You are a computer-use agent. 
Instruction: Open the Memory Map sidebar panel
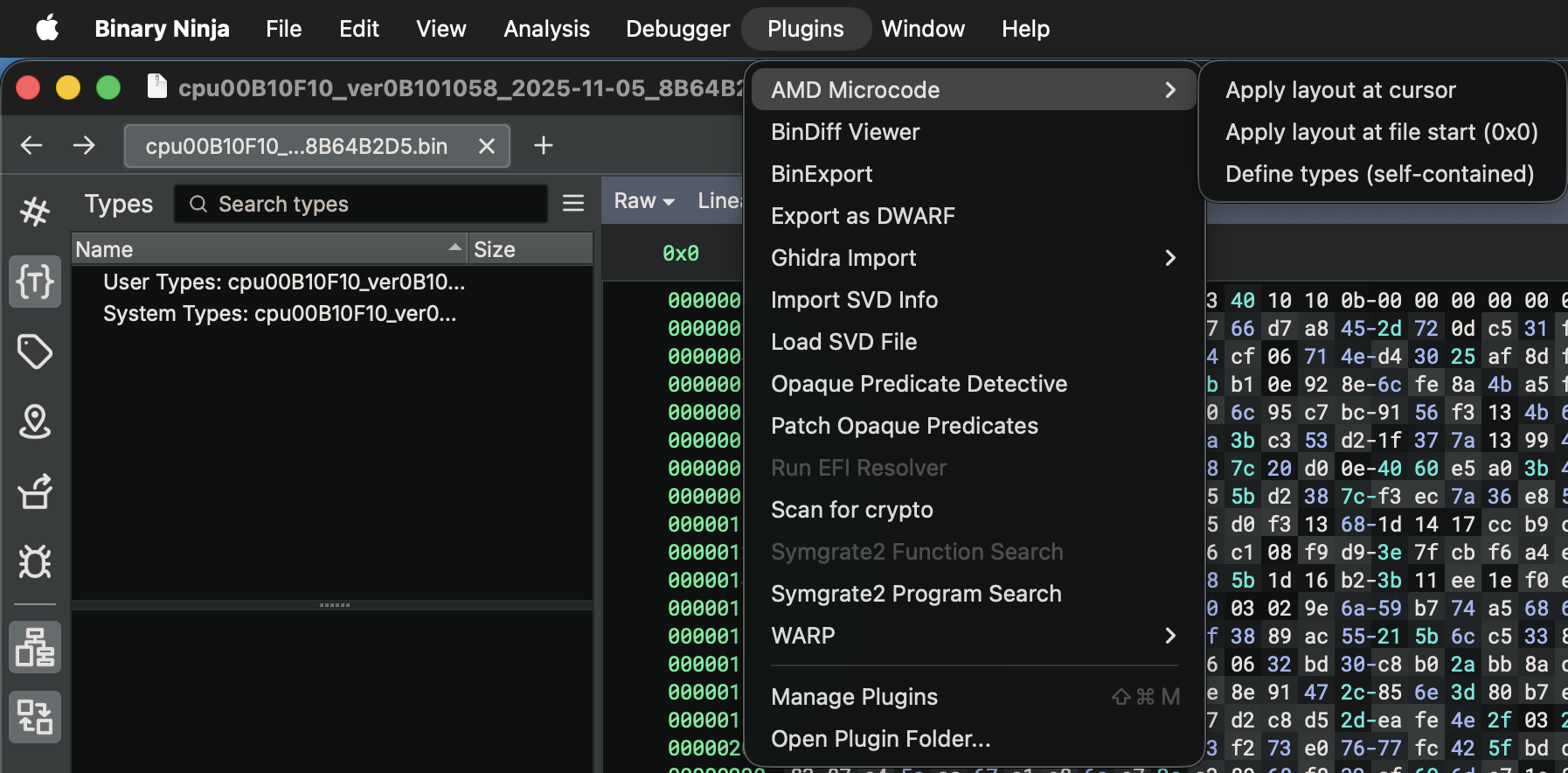coord(35,421)
